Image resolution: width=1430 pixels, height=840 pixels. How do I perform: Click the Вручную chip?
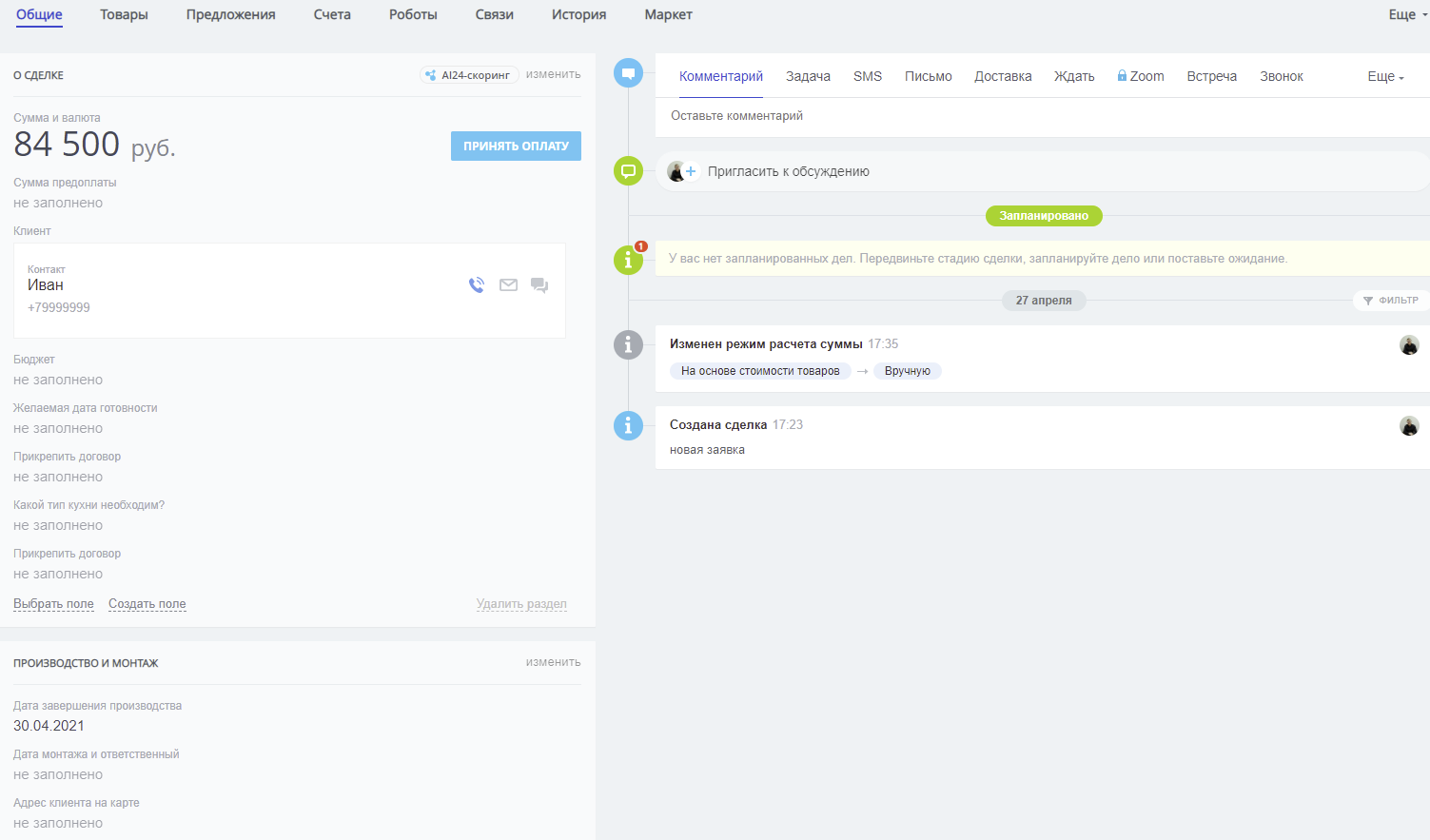coord(908,371)
